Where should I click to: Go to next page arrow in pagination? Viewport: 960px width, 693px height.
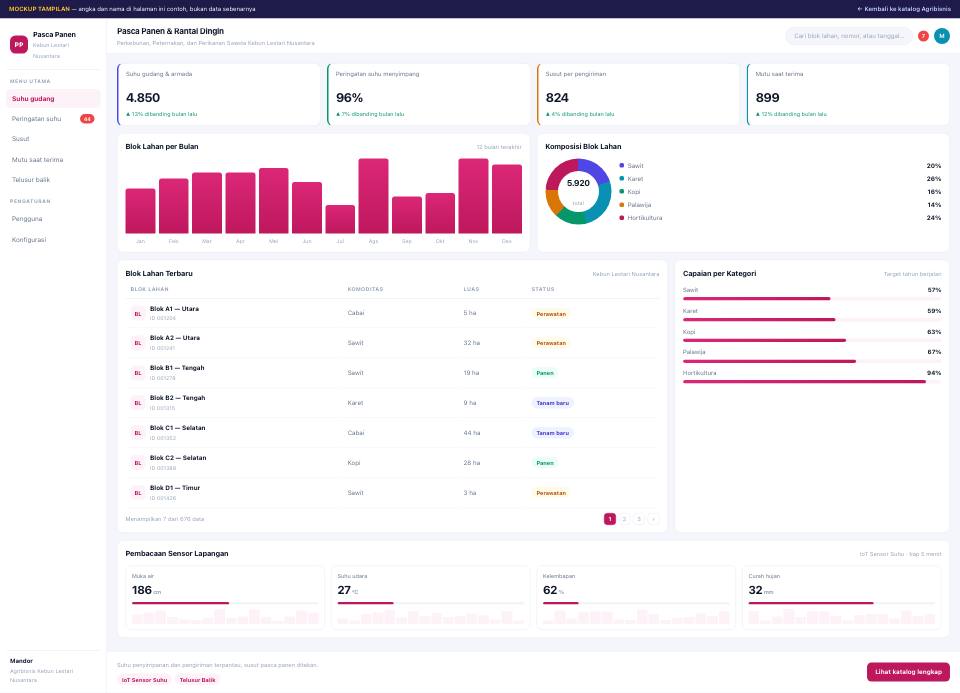click(x=653, y=519)
